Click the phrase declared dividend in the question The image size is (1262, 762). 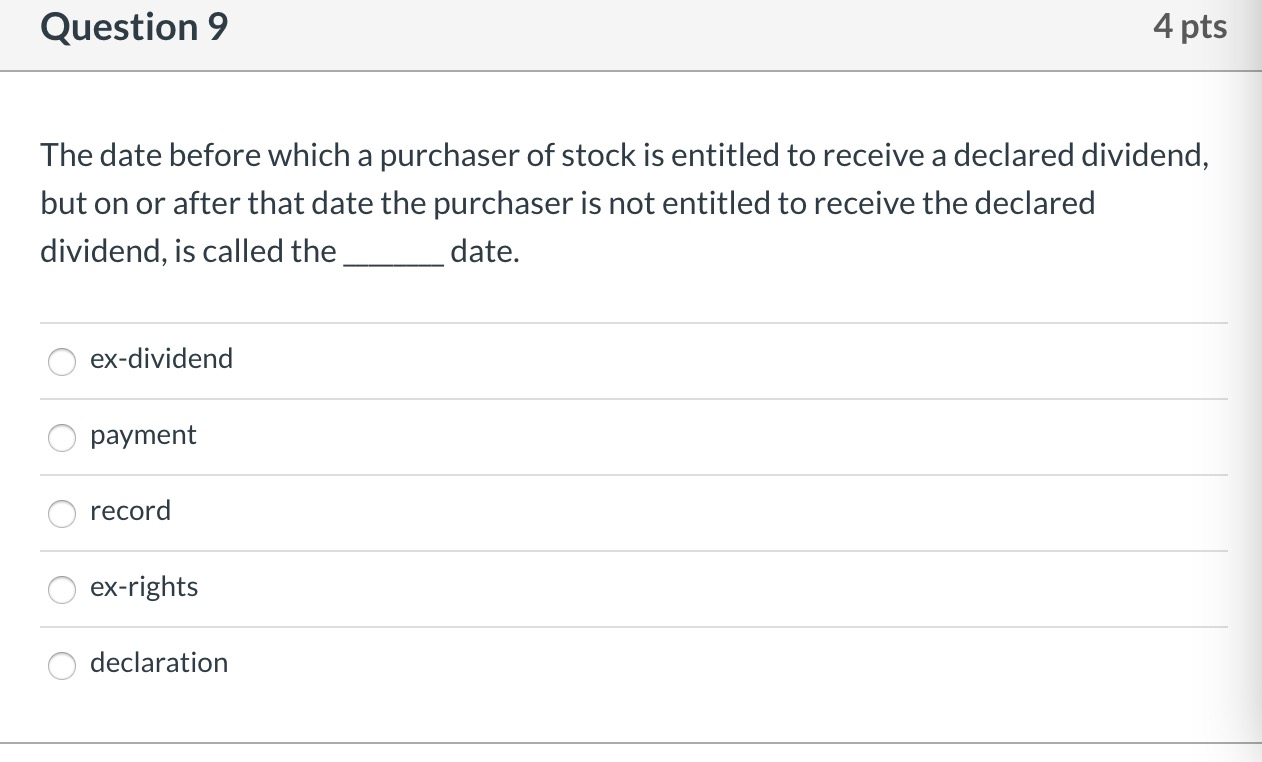[x=1076, y=155]
